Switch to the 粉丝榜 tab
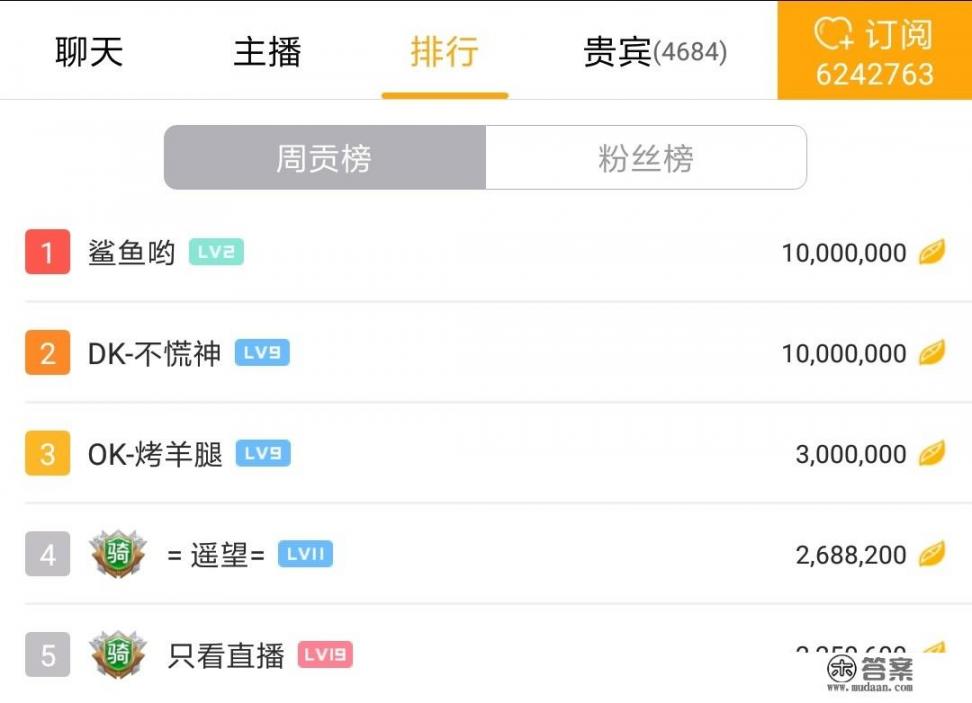This screenshot has width=972, height=703. pos(646,157)
